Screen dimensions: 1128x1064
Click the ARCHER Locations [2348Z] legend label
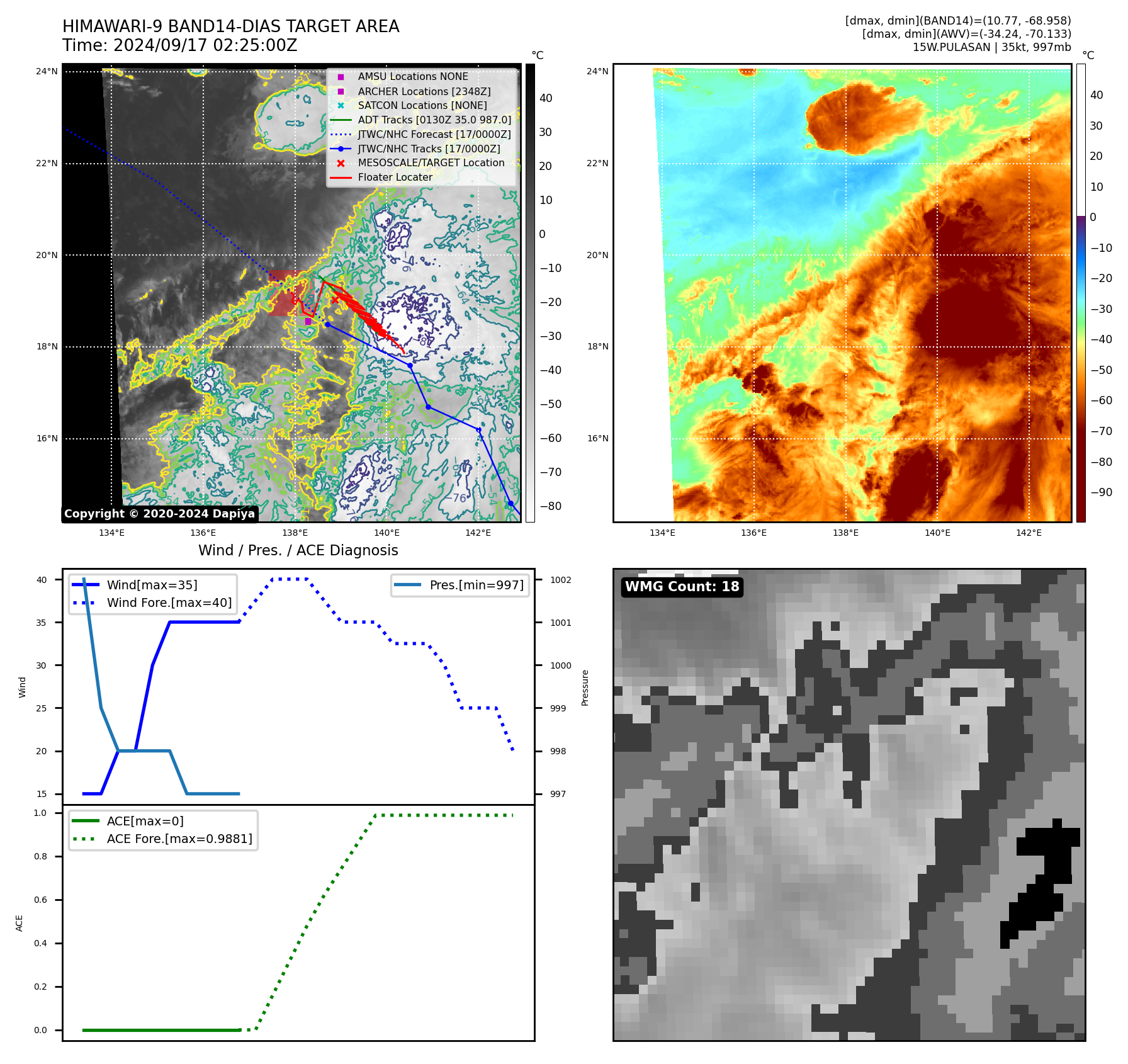[424, 91]
